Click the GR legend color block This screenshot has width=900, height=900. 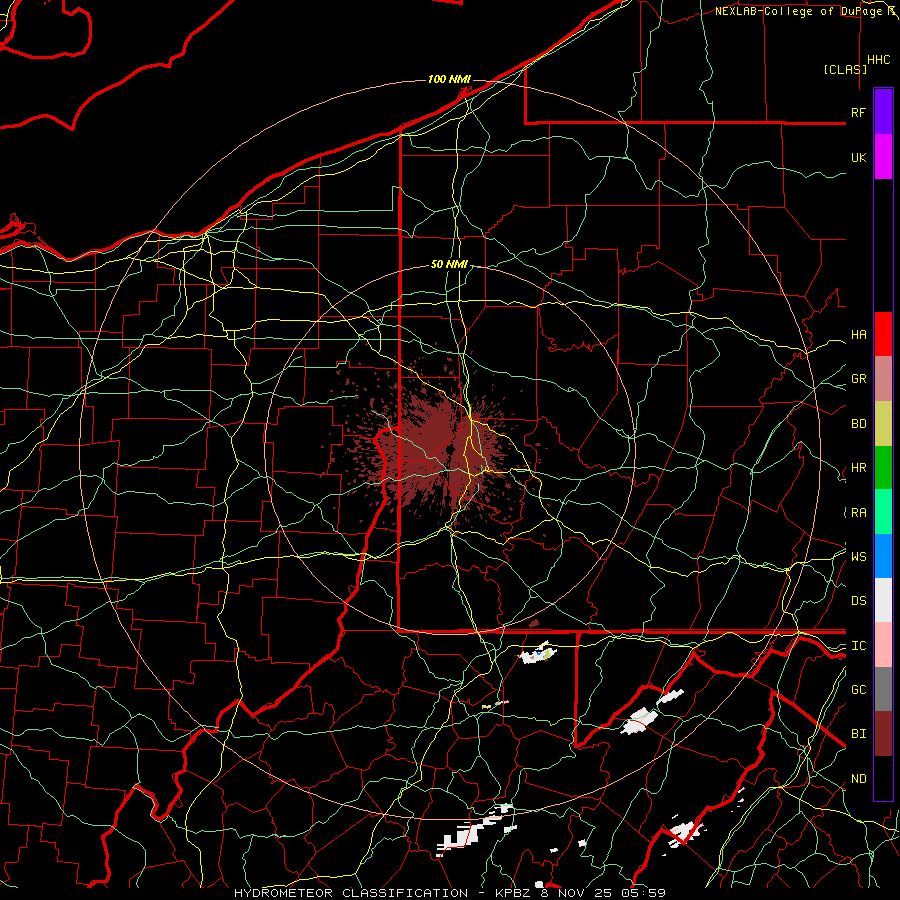pos(883,378)
